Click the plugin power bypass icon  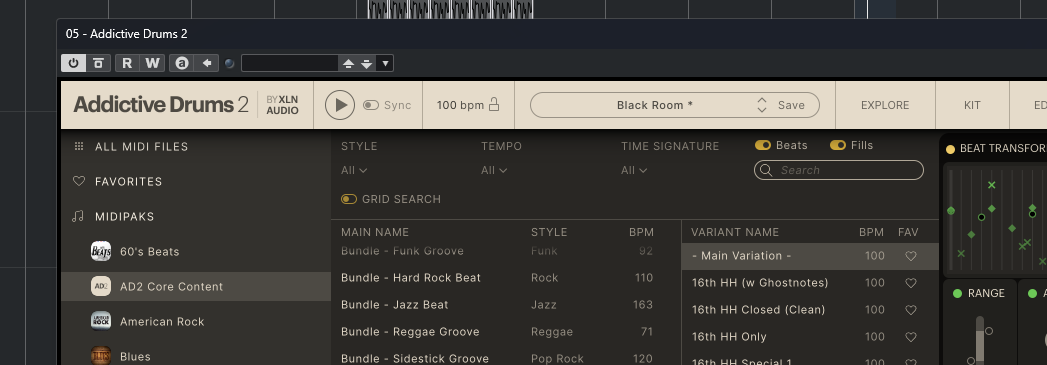73,63
